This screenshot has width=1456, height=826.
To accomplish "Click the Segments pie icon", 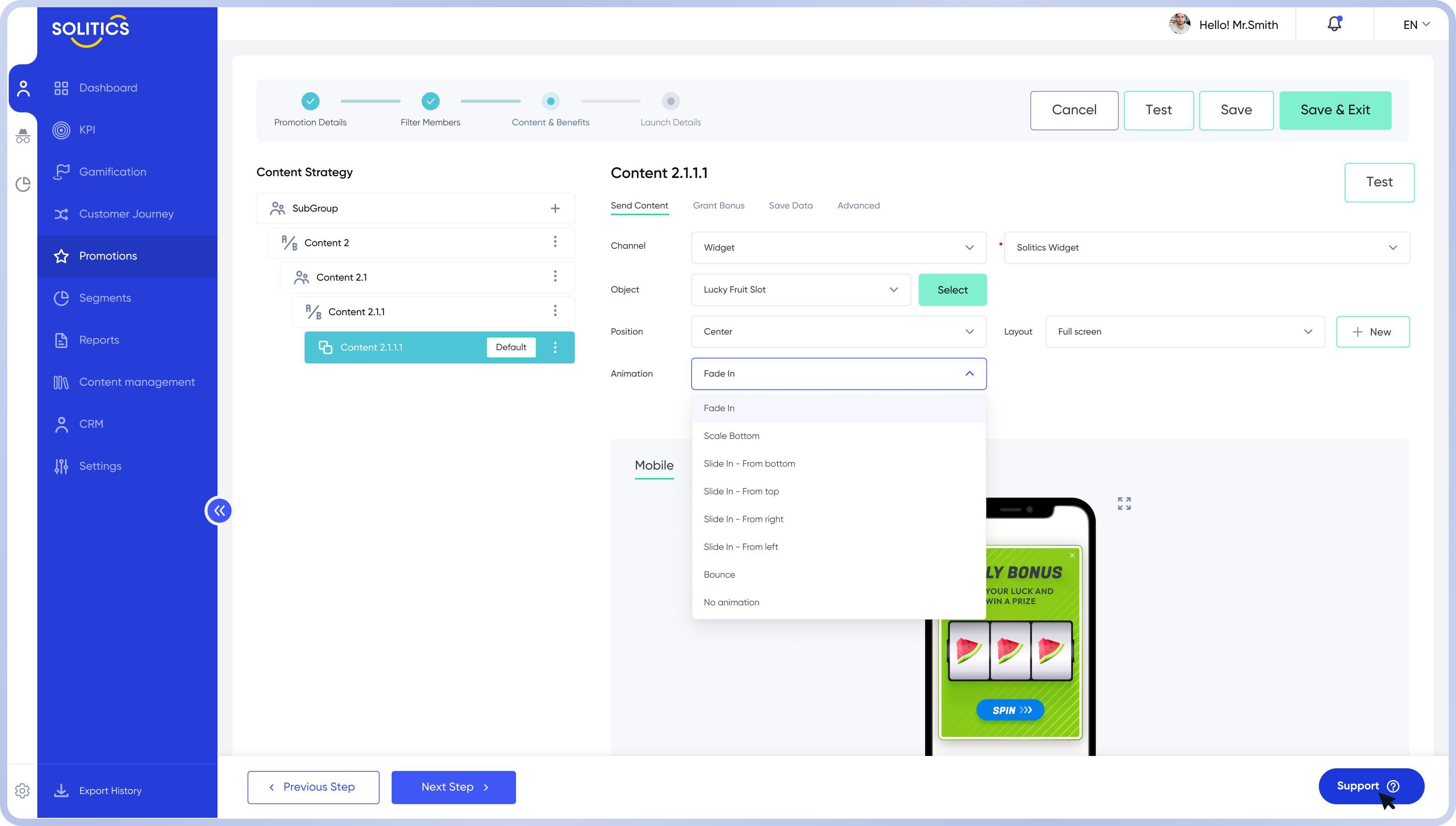I will (61, 298).
